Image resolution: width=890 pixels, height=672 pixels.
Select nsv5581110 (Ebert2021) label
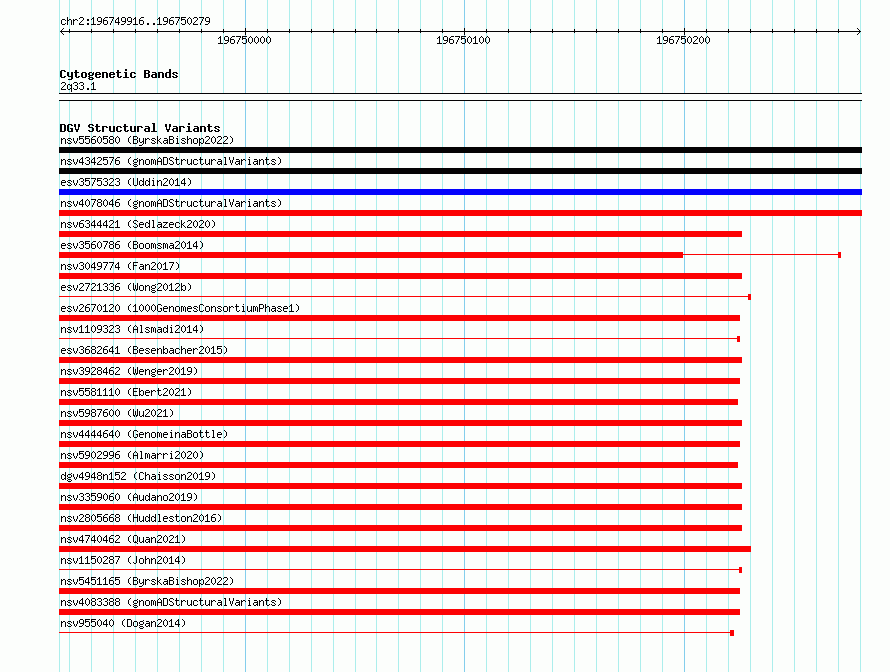point(126,392)
